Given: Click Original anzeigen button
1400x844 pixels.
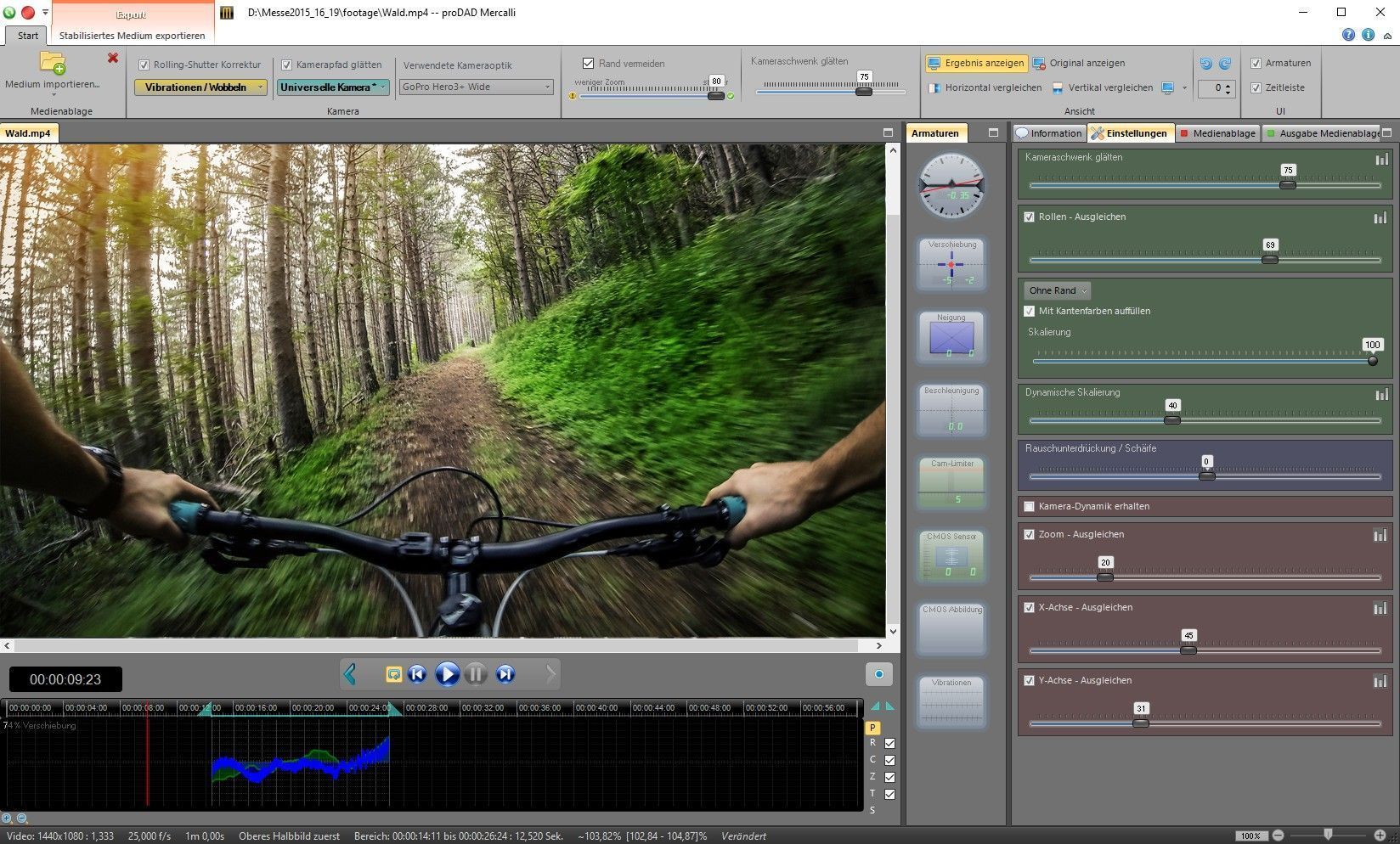Looking at the screenshot, I should [x=1078, y=63].
